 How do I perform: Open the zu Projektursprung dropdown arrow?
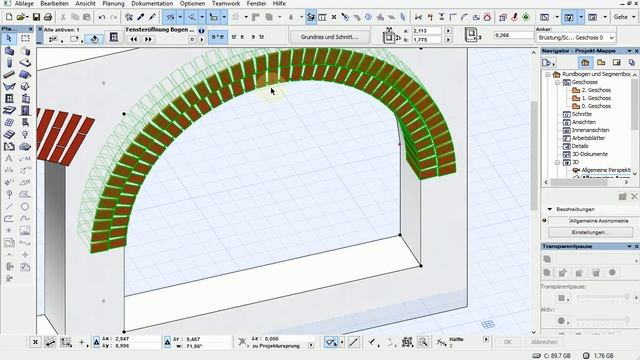coord(311,346)
